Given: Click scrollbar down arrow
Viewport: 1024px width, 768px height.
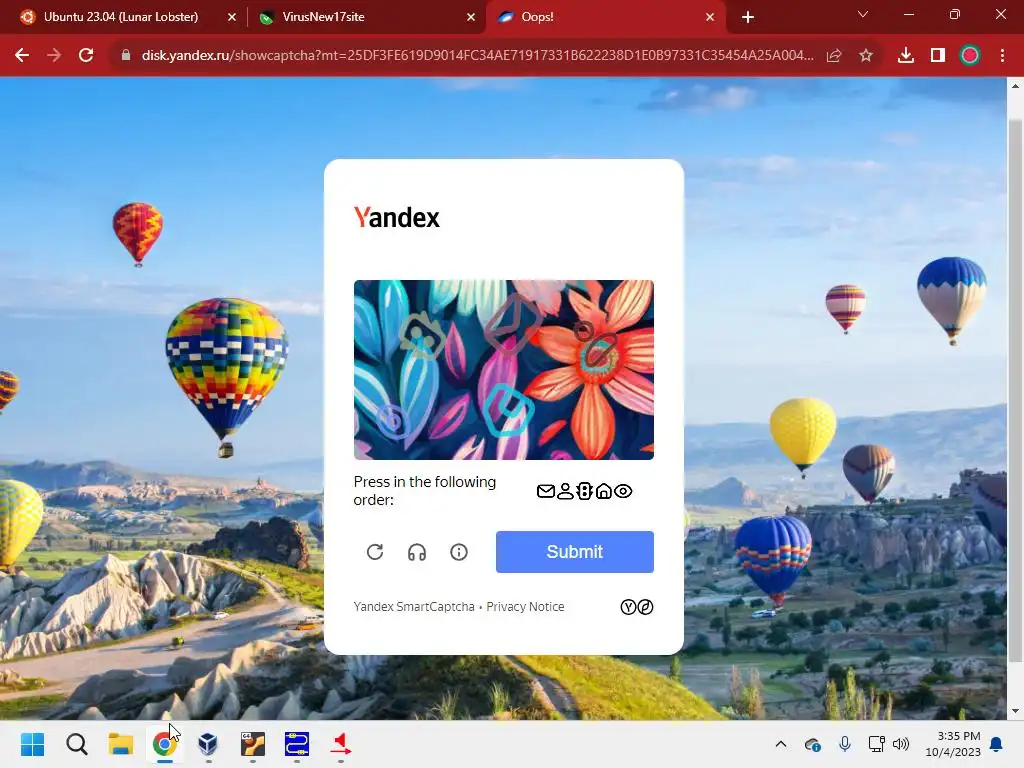Looking at the screenshot, I should [1016, 711].
